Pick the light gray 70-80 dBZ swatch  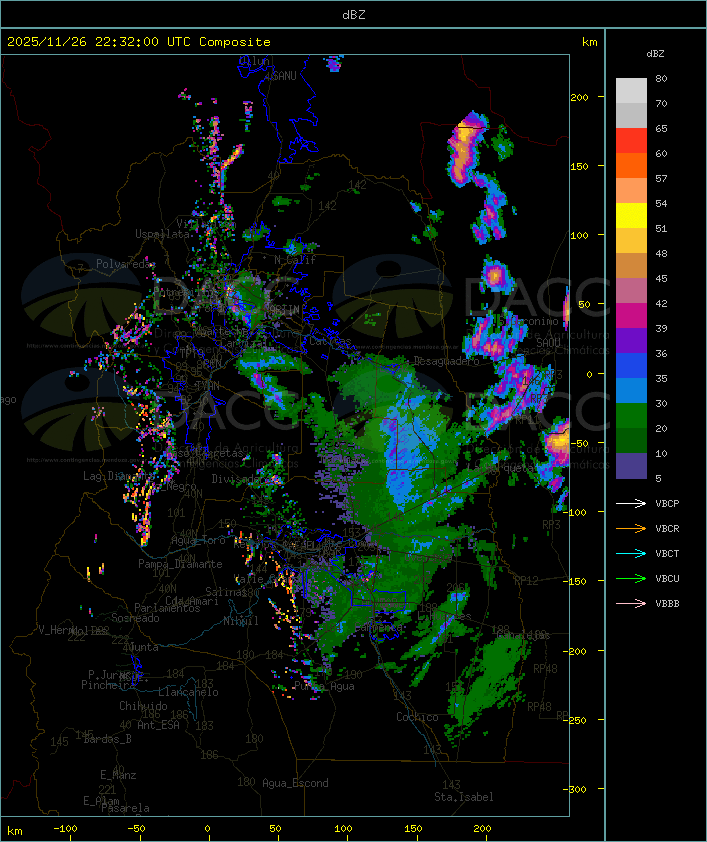(x=631, y=91)
